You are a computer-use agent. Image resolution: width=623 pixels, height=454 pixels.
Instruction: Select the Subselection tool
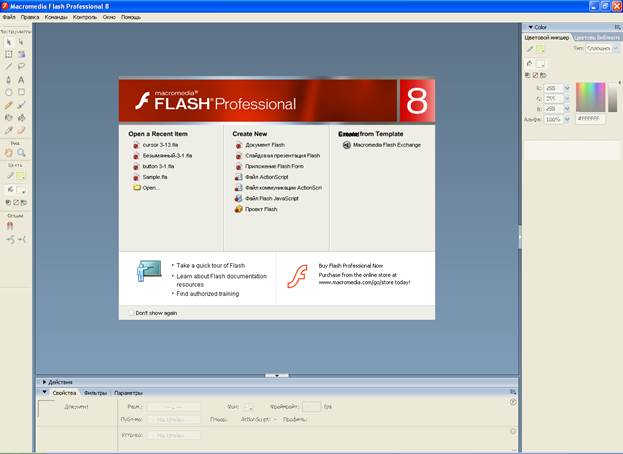(x=21, y=42)
